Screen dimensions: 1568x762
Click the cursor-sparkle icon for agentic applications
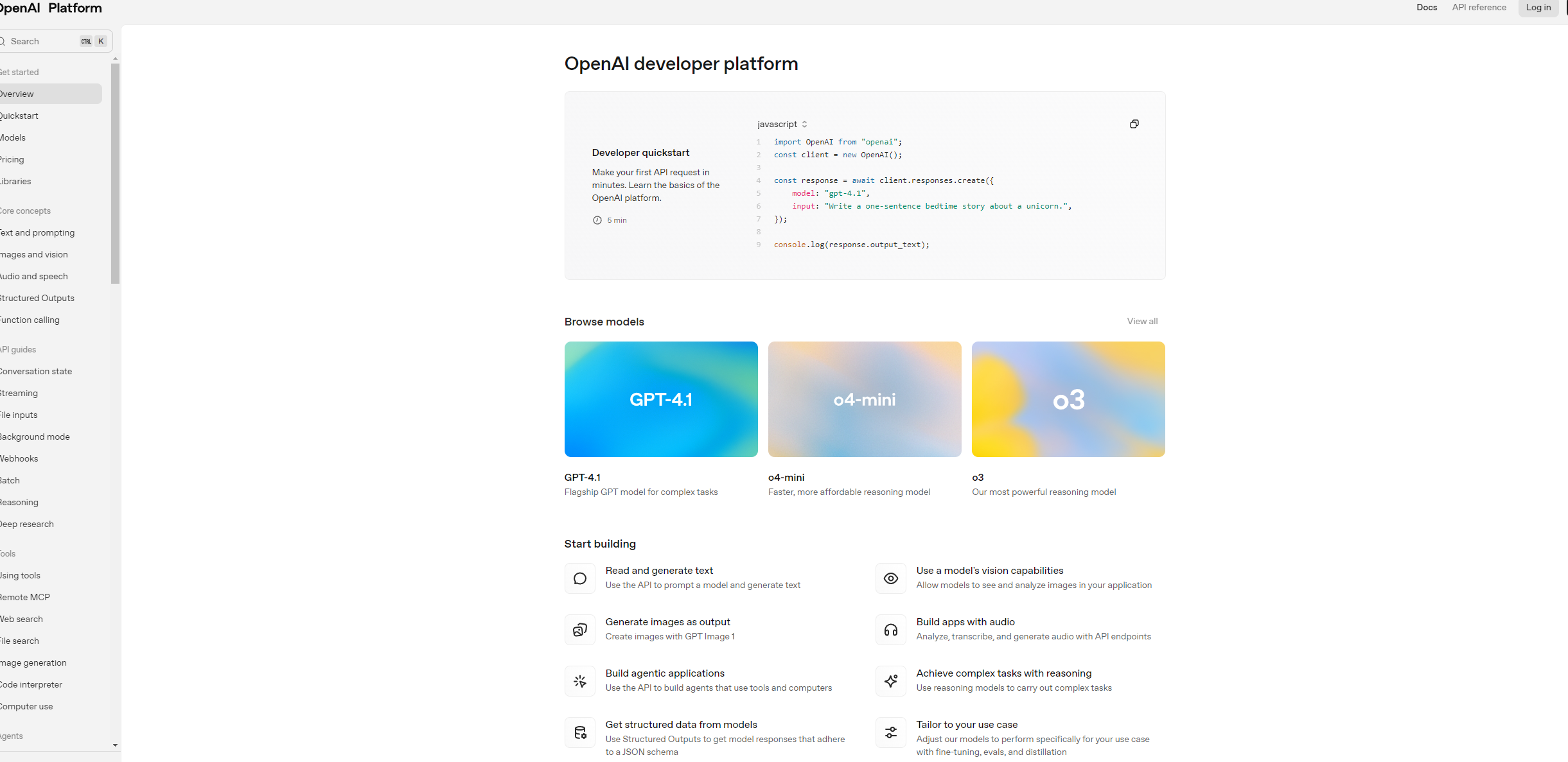(580, 681)
